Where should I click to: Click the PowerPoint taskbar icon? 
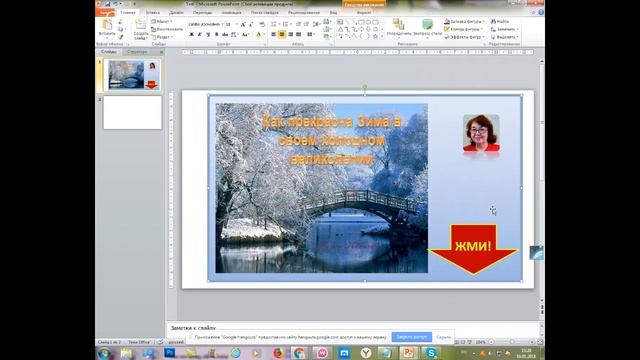tap(409, 353)
